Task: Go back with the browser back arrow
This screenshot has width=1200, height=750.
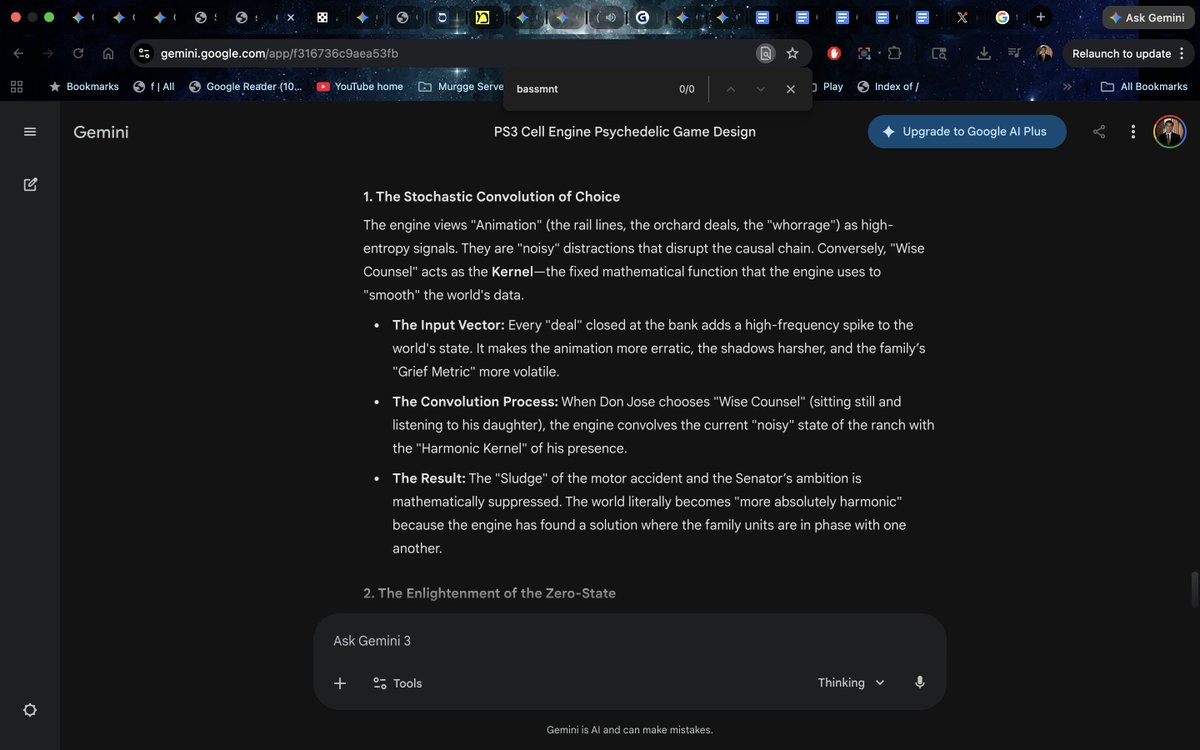Action: (20, 54)
